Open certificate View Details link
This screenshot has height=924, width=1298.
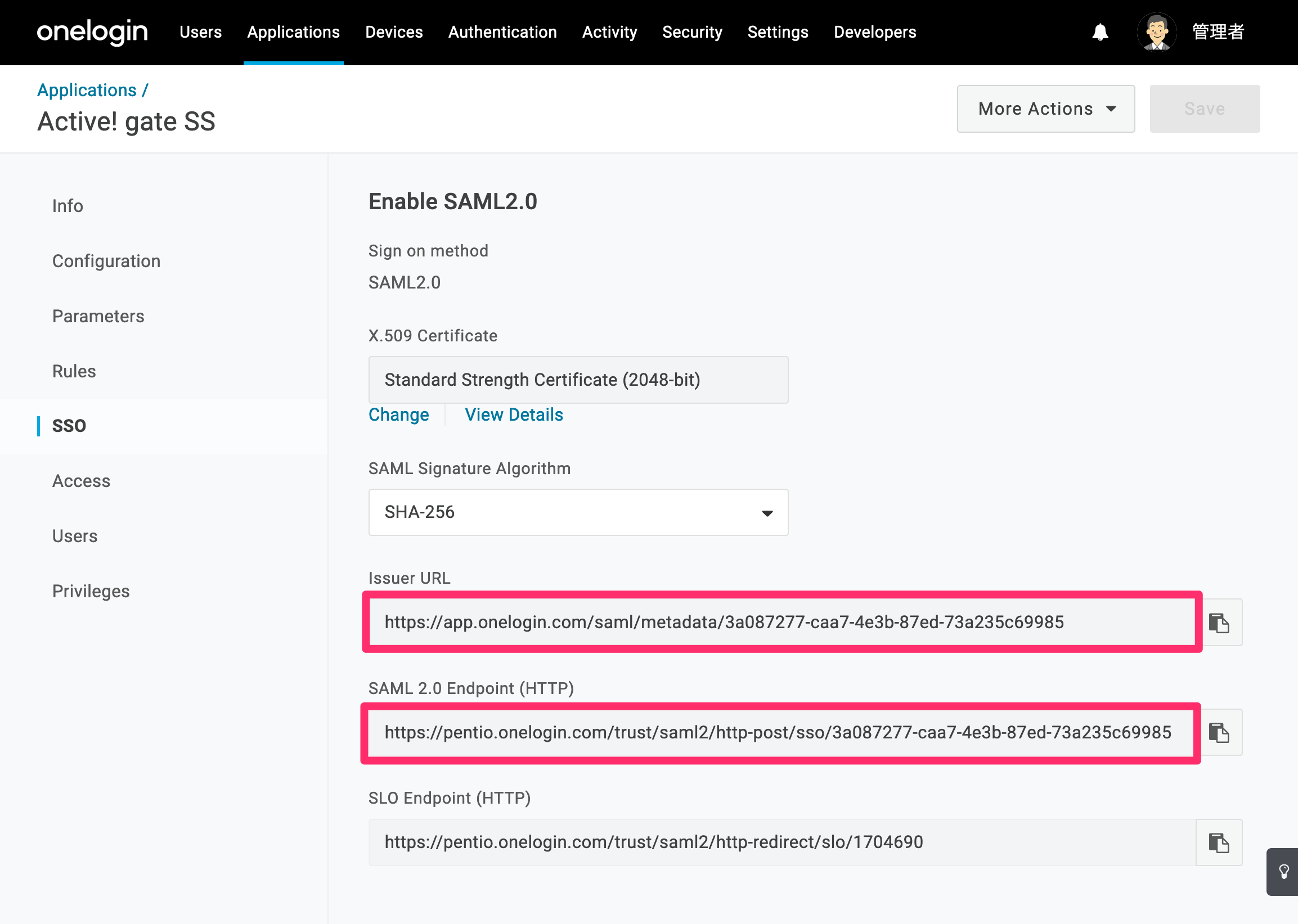(x=514, y=415)
